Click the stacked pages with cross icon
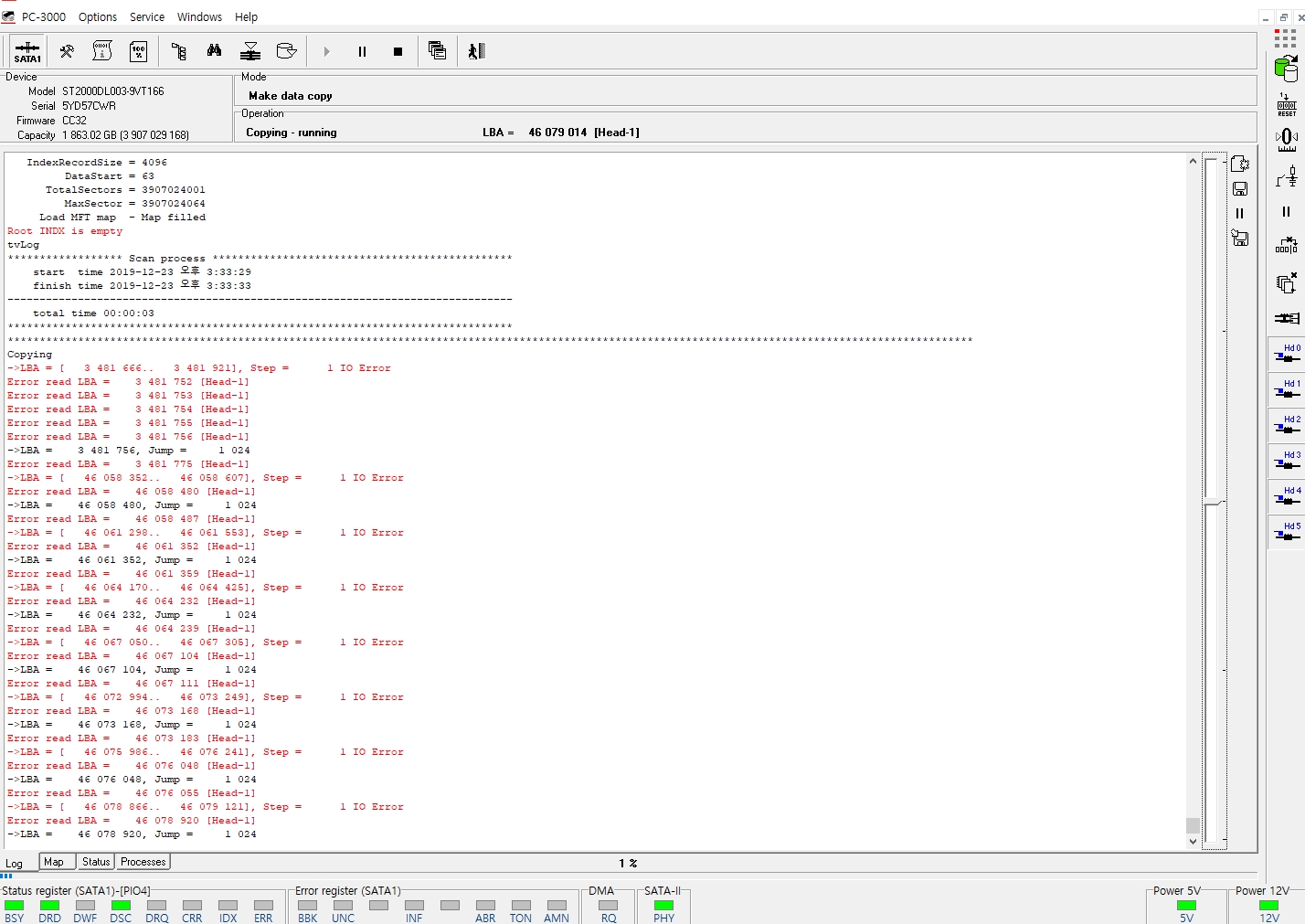The height and width of the screenshot is (924, 1305). pyautogui.click(x=1287, y=282)
